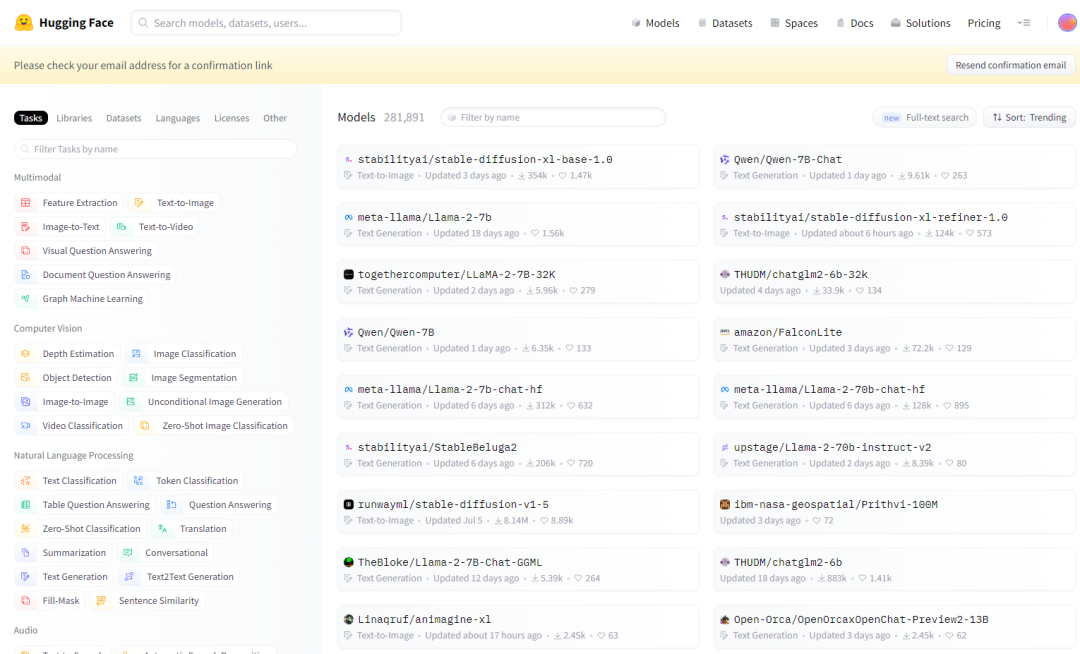
Task: Select the Zero-Shot Classification task filter
Action: (x=80, y=529)
